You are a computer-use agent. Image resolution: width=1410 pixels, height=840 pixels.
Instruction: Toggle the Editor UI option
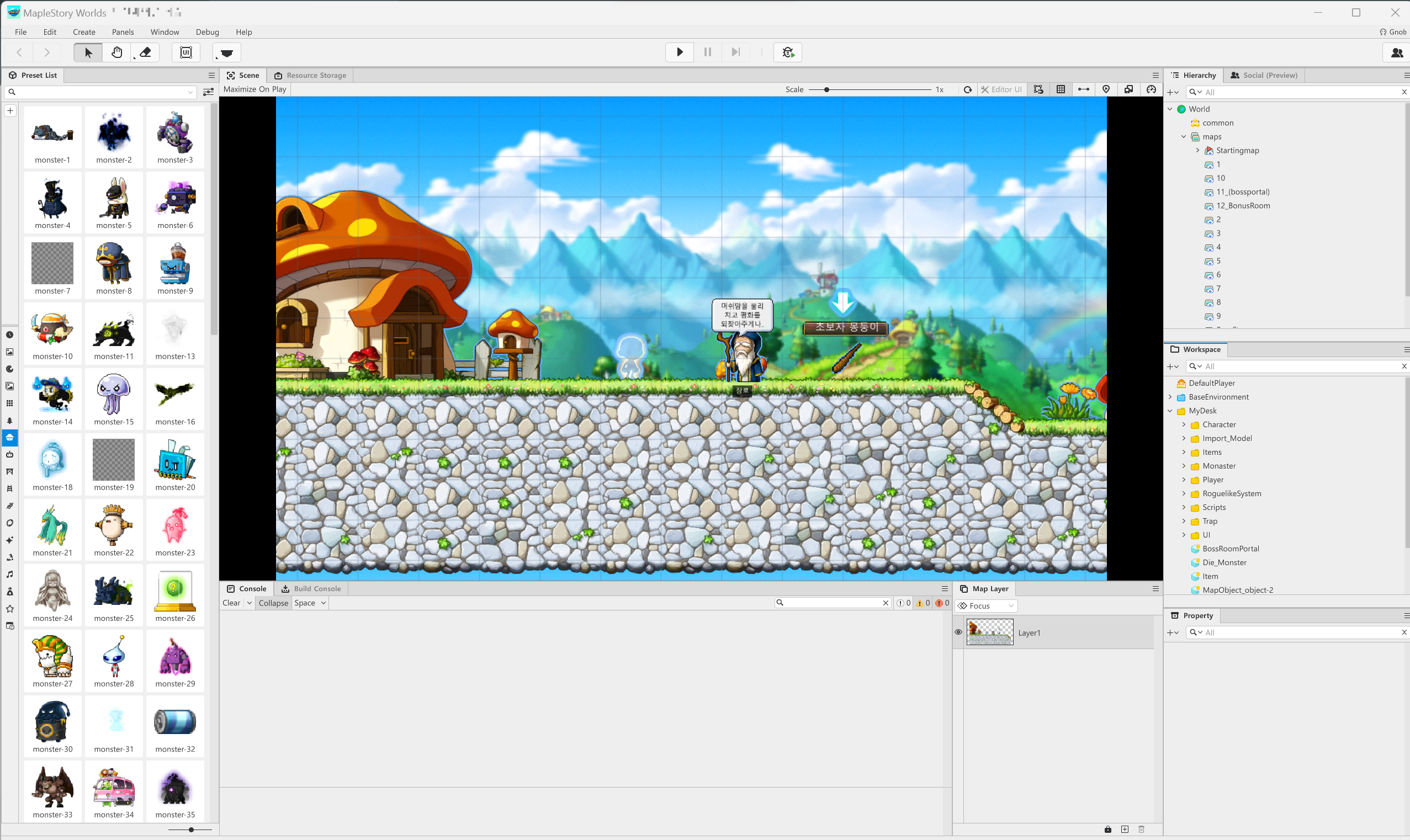[x=1001, y=89]
